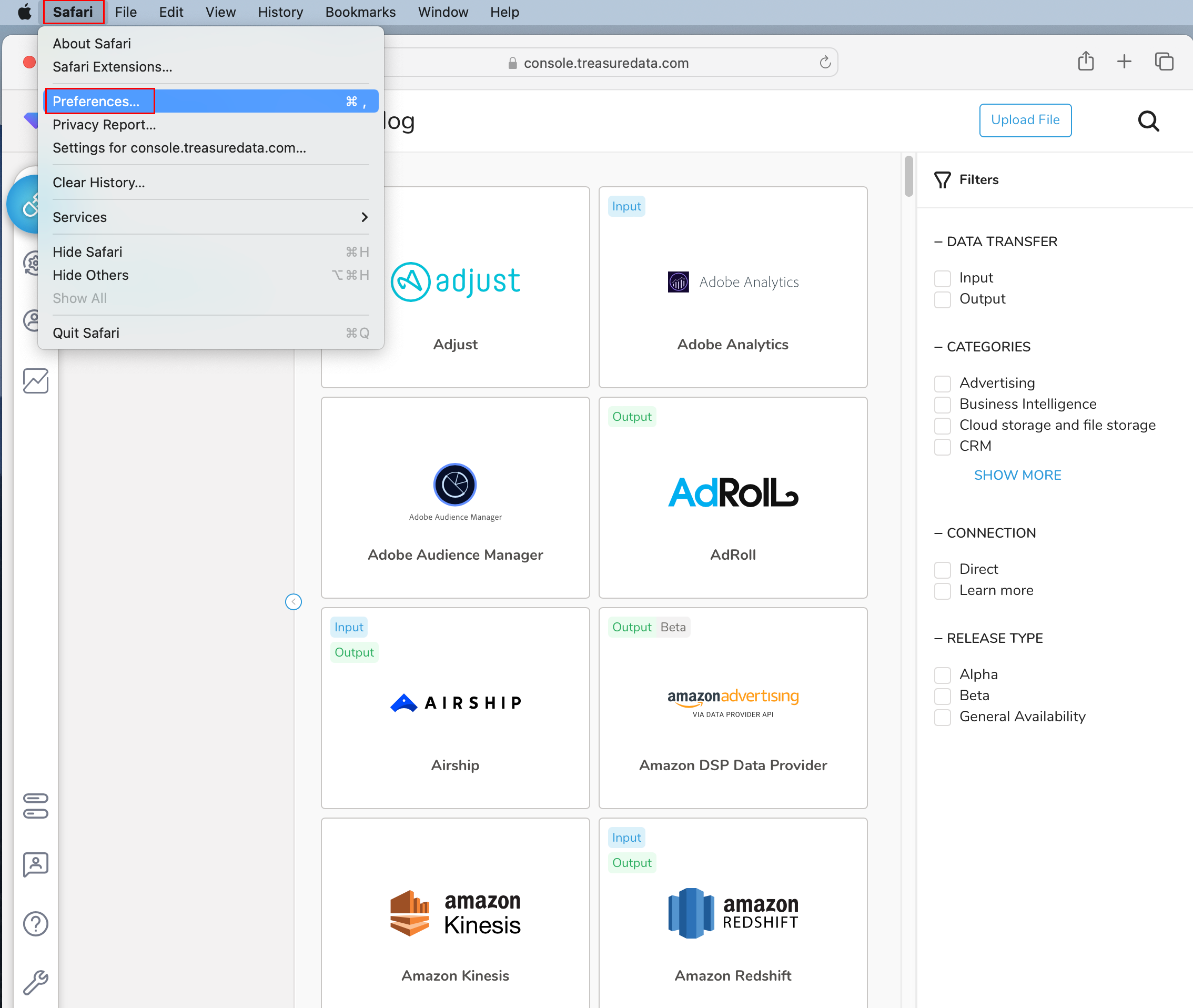The width and height of the screenshot is (1193, 1008).
Task: Collapse sidebar with circular chevron button
Action: [293, 602]
